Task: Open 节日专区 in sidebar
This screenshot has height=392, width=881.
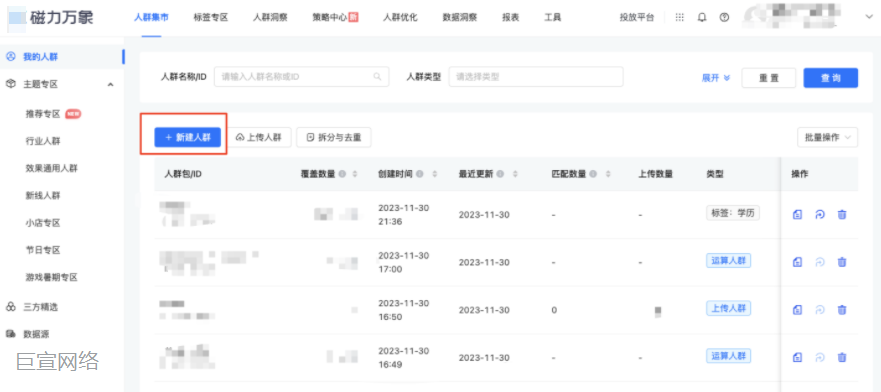Action: [43, 250]
